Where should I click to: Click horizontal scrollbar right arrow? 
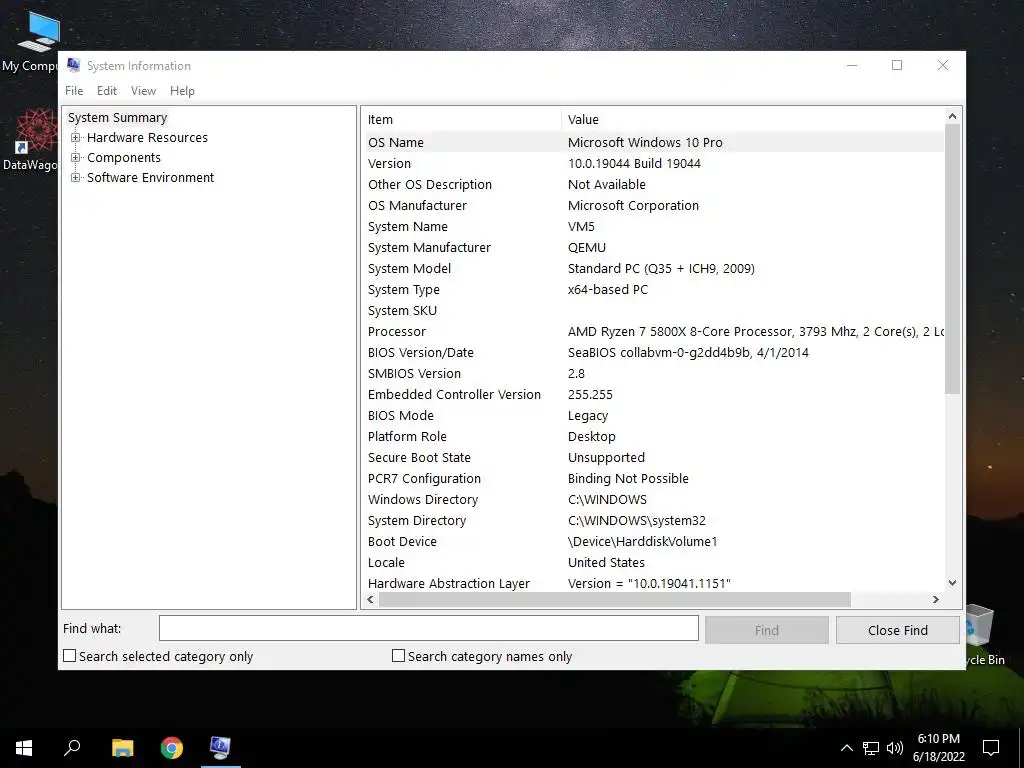coord(936,599)
